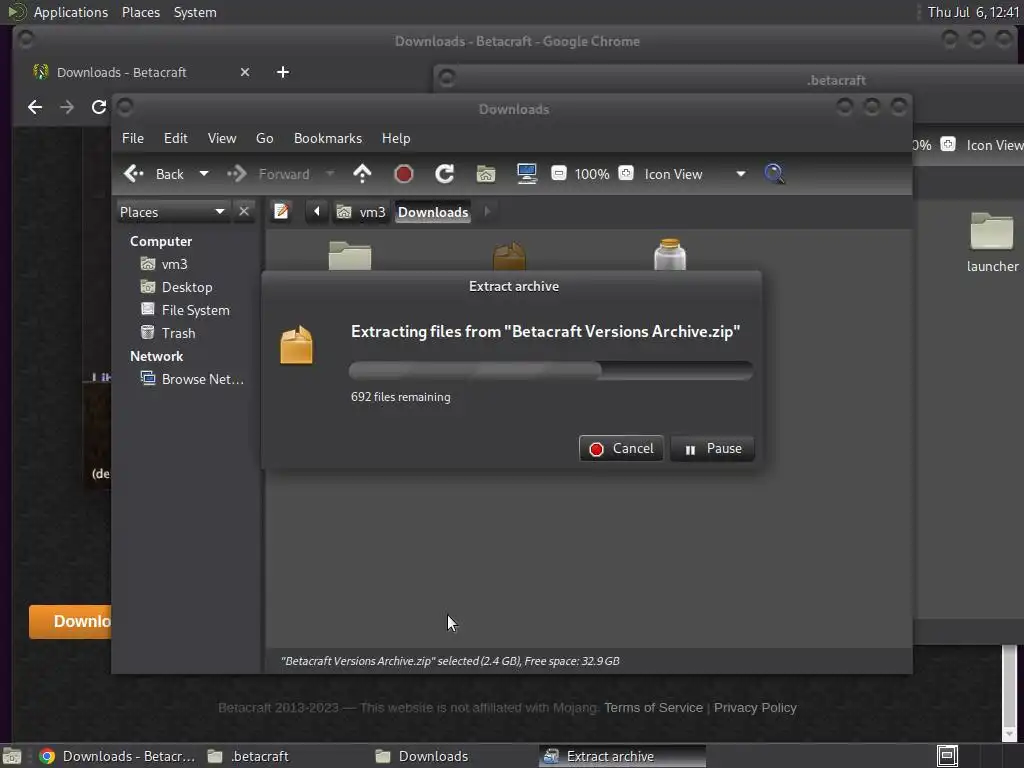Open the Places sidebar selector dropdown
Image resolution: width=1024 pixels, height=768 pixels.
pyautogui.click(x=173, y=212)
